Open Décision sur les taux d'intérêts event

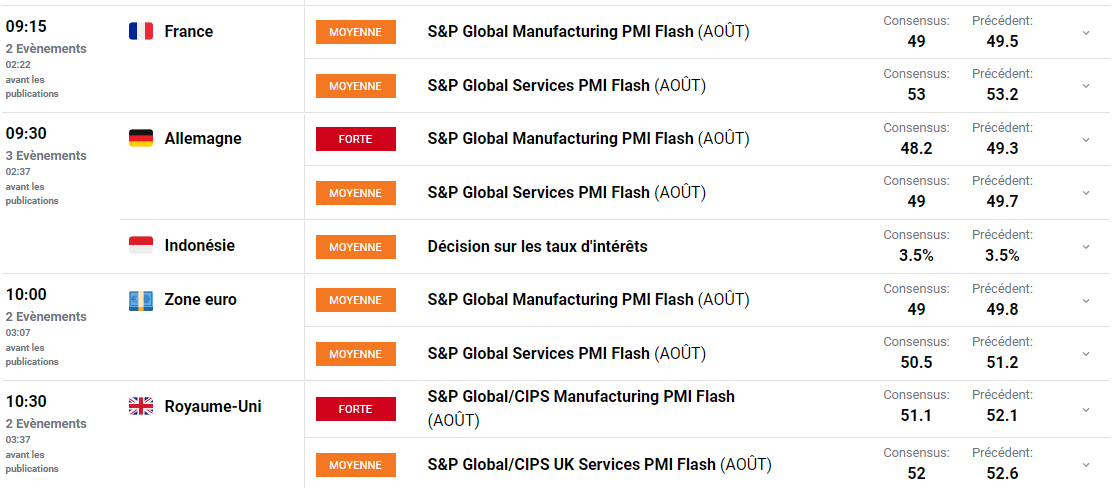click(537, 246)
